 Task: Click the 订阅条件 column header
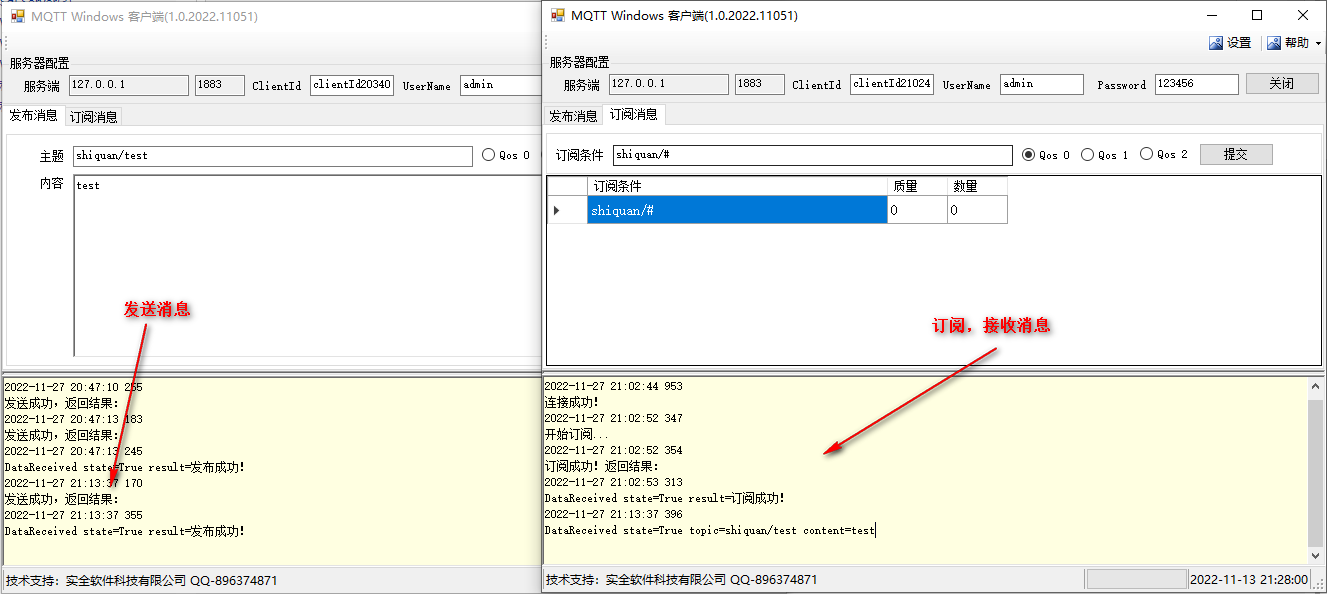point(737,187)
